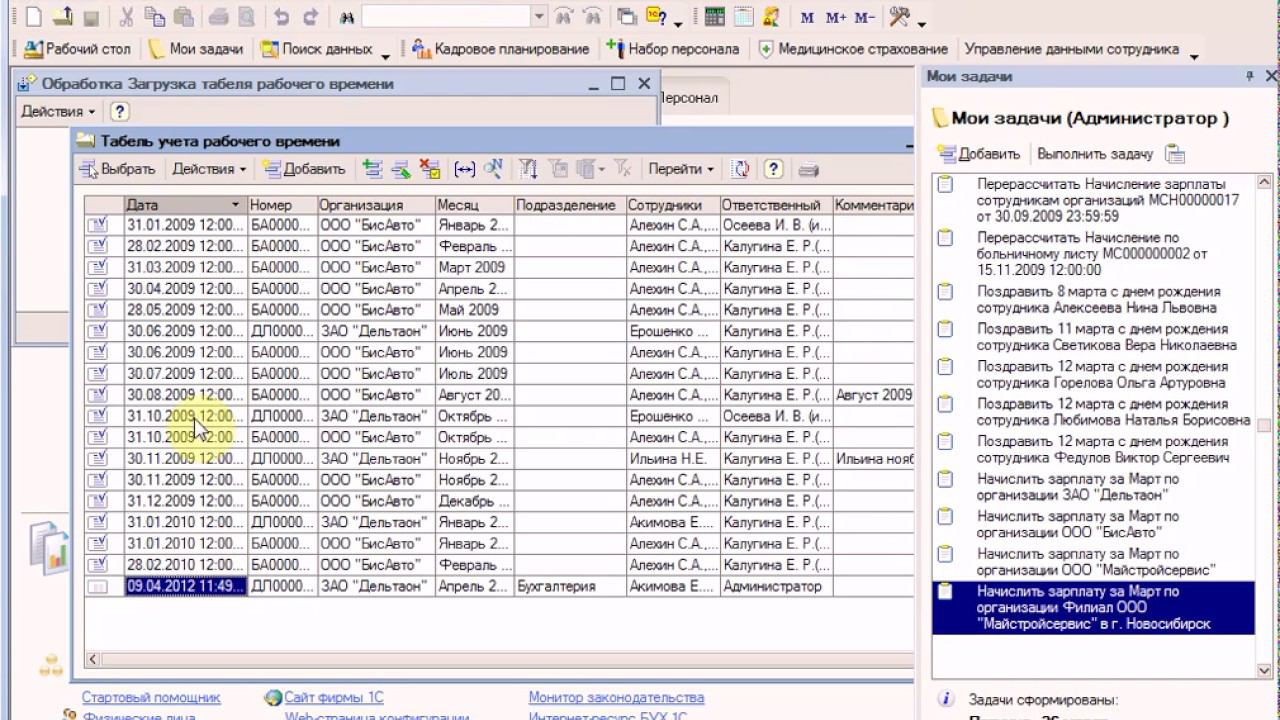Open the sort arrow on the Дата column
This screenshot has width=1280, height=720.
click(x=236, y=205)
